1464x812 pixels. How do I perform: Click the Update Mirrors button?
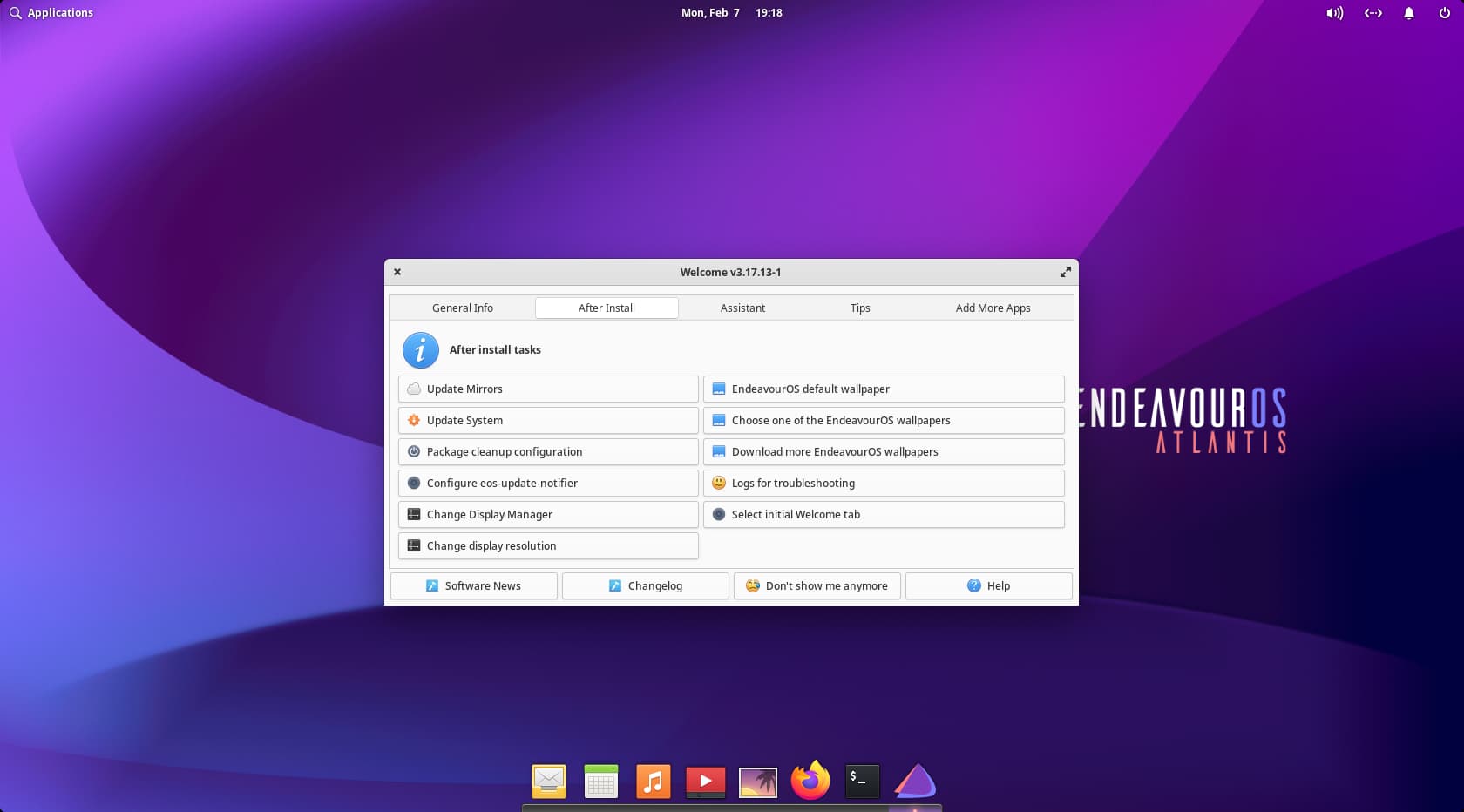(548, 389)
